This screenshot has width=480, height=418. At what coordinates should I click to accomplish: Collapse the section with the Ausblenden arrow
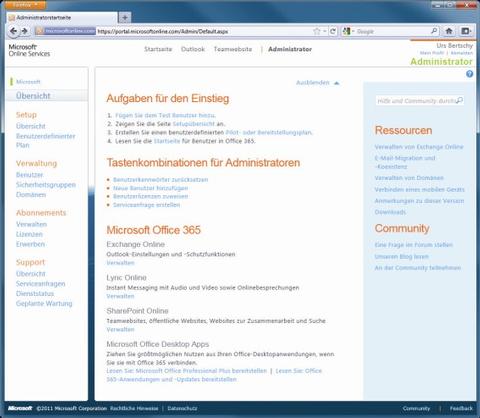tap(337, 83)
